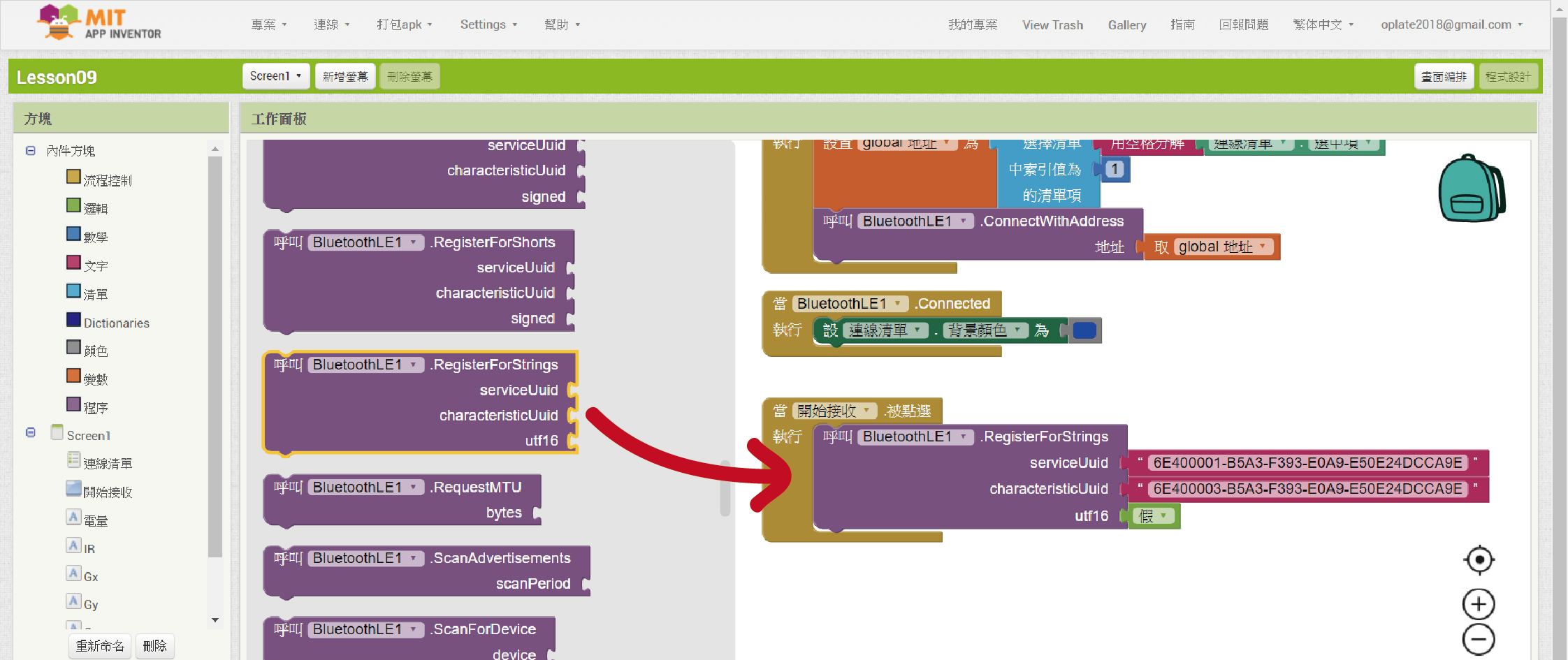The height and width of the screenshot is (660, 1568).
Task: Zoom out with the minus icon
Action: click(1479, 639)
